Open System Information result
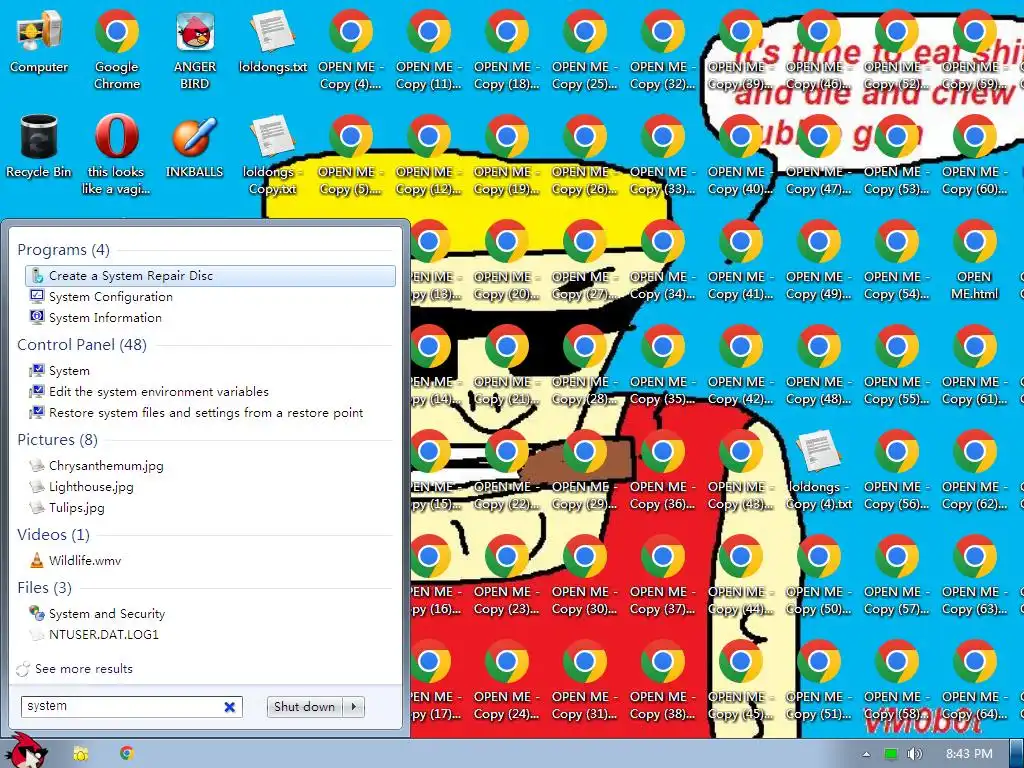Viewport: 1024px width, 768px height. pos(210,317)
